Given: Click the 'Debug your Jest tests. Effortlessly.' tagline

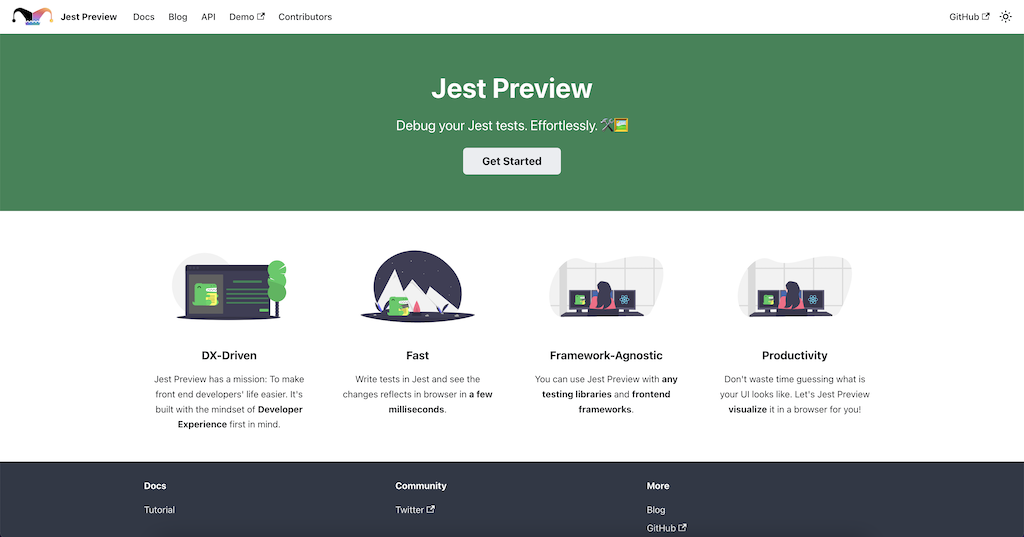Looking at the screenshot, I should pyautogui.click(x=496, y=125).
